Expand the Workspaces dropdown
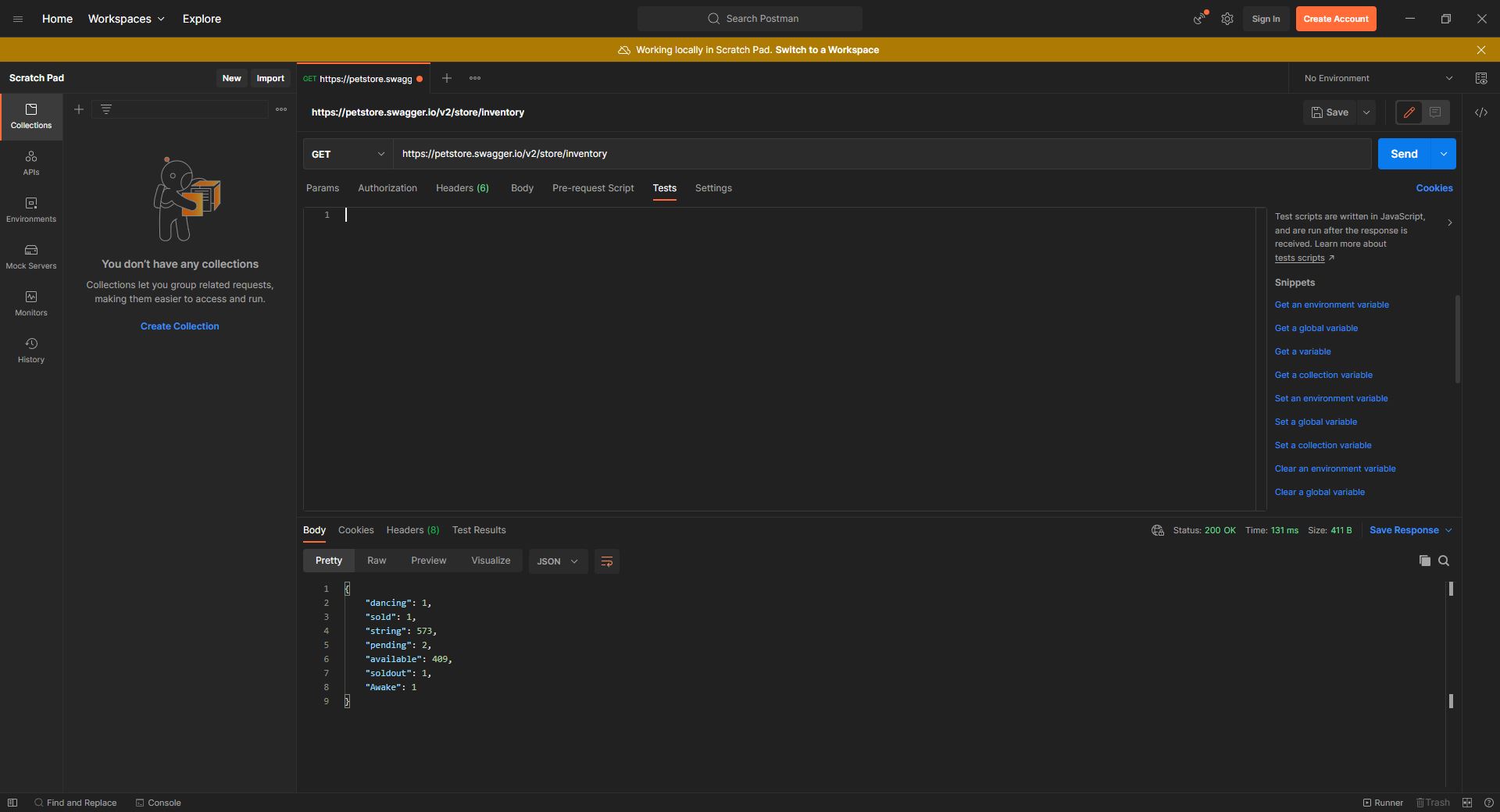The height and width of the screenshot is (812, 1500). [x=126, y=19]
